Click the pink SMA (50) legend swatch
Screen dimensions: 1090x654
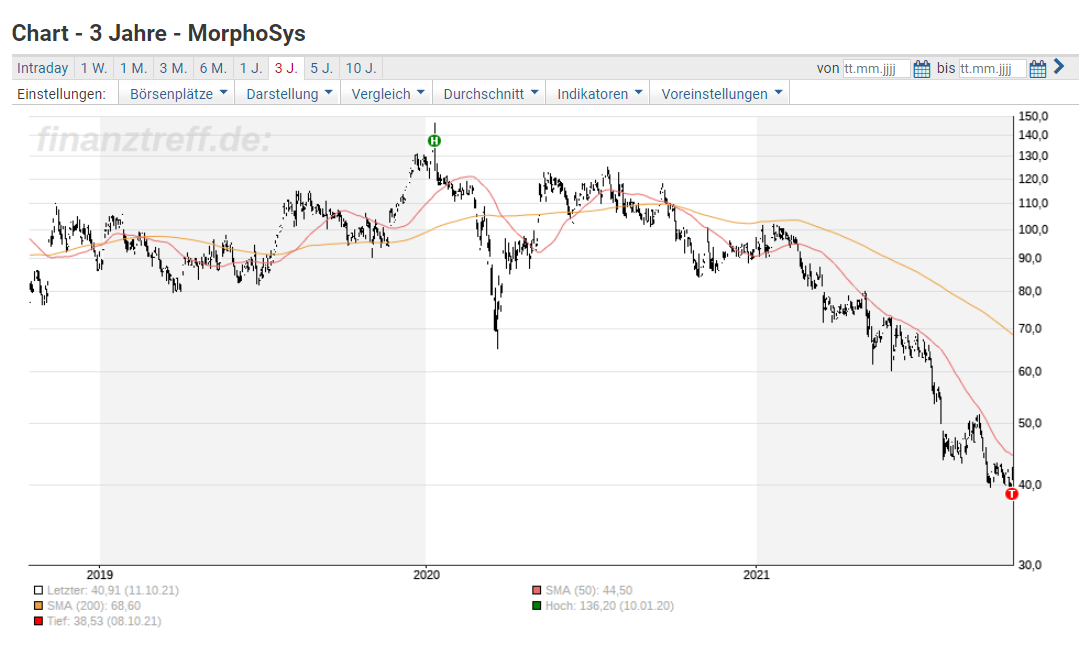(x=536, y=591)
